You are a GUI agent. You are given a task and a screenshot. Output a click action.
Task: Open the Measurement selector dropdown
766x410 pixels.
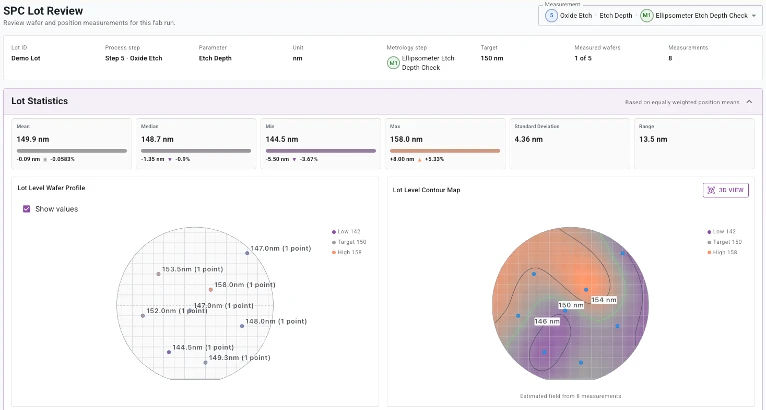click(650, 16)
